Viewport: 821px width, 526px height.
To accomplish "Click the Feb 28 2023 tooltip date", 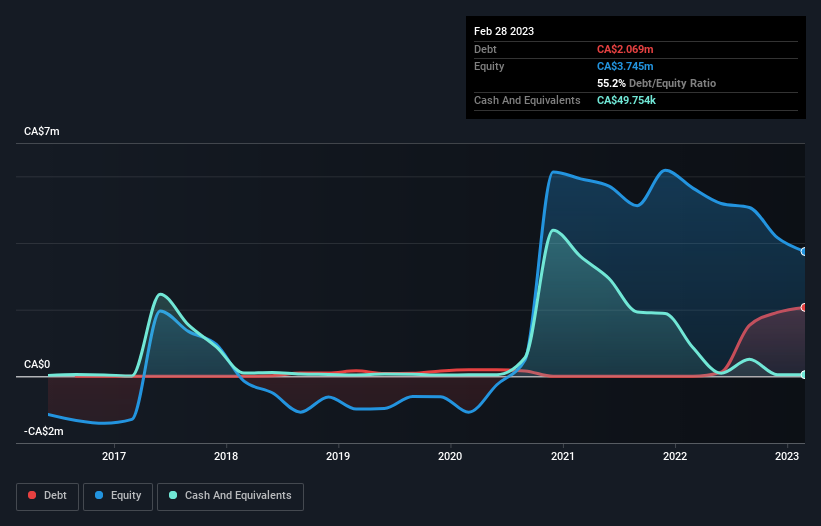I will (x=504, y=31).
